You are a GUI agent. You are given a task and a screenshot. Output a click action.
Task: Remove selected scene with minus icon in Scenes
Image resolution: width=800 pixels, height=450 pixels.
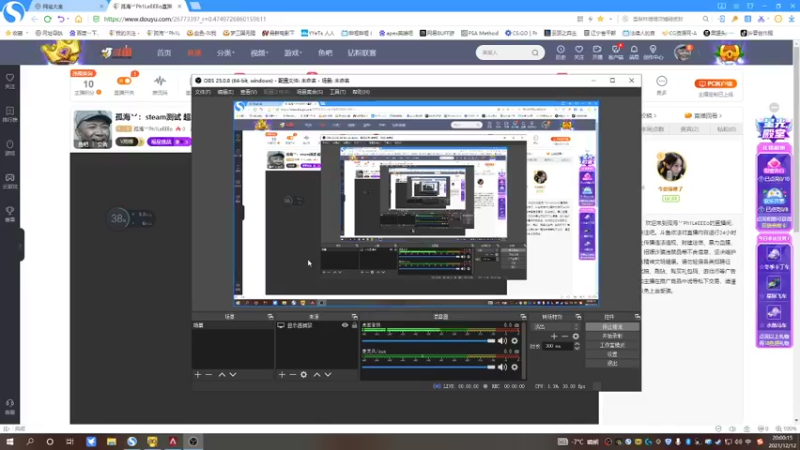209,374
